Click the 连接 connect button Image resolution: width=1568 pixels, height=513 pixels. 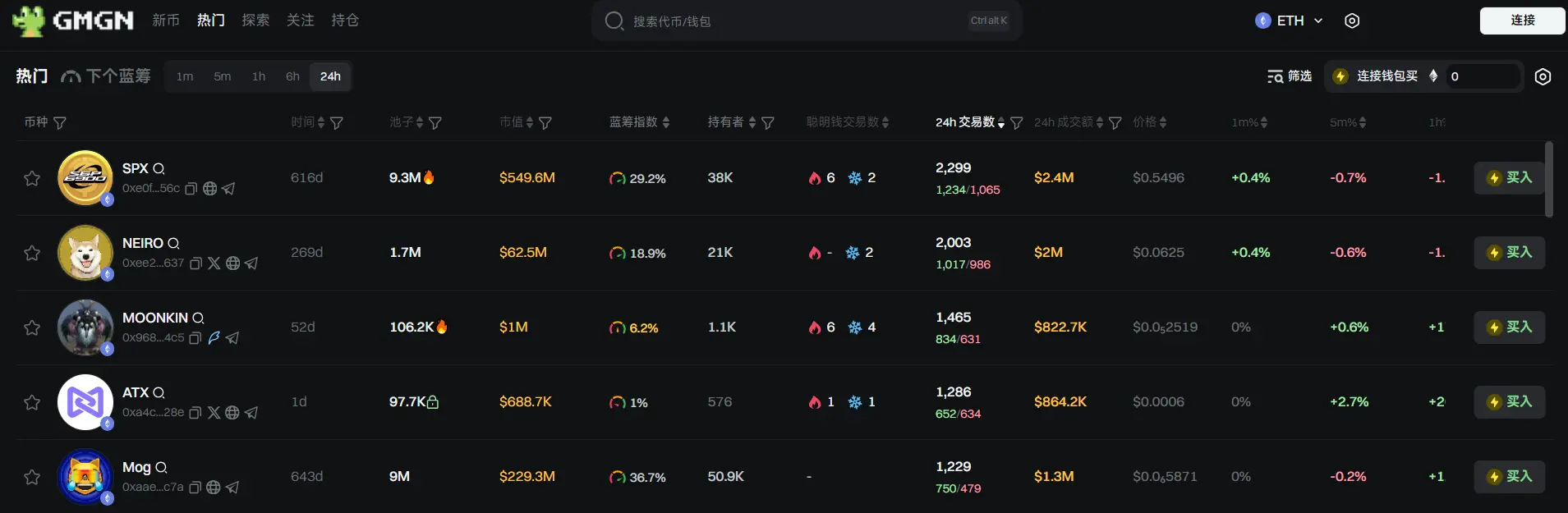(1522, 21)
